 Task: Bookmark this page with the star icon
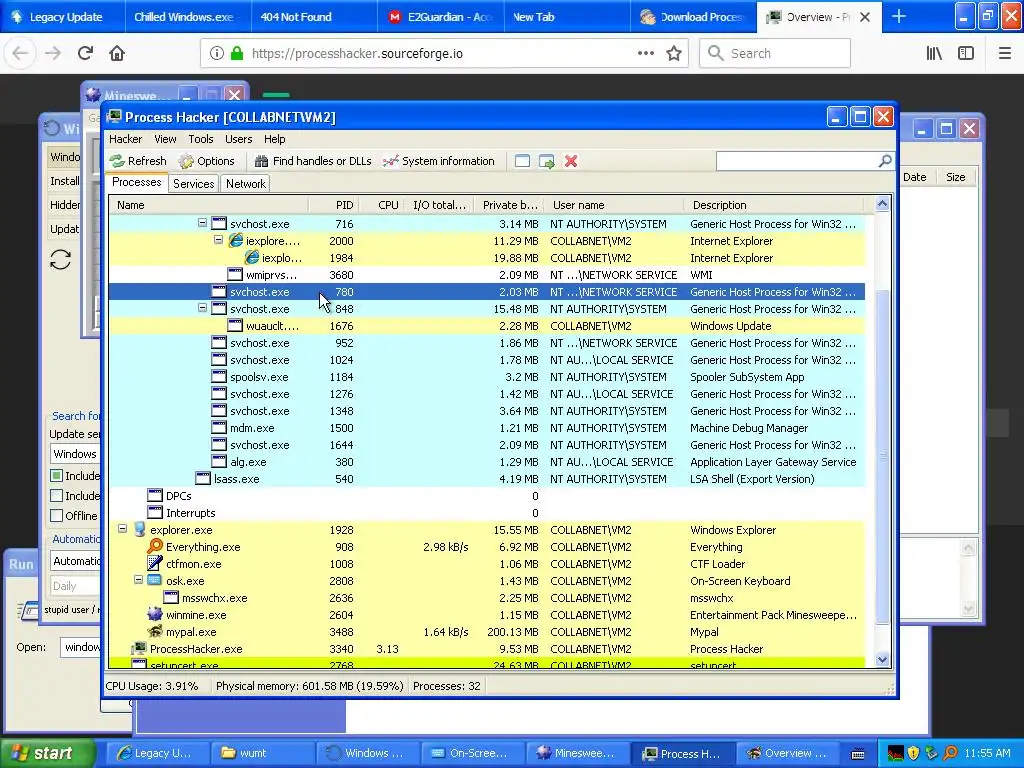click(674, 54)
